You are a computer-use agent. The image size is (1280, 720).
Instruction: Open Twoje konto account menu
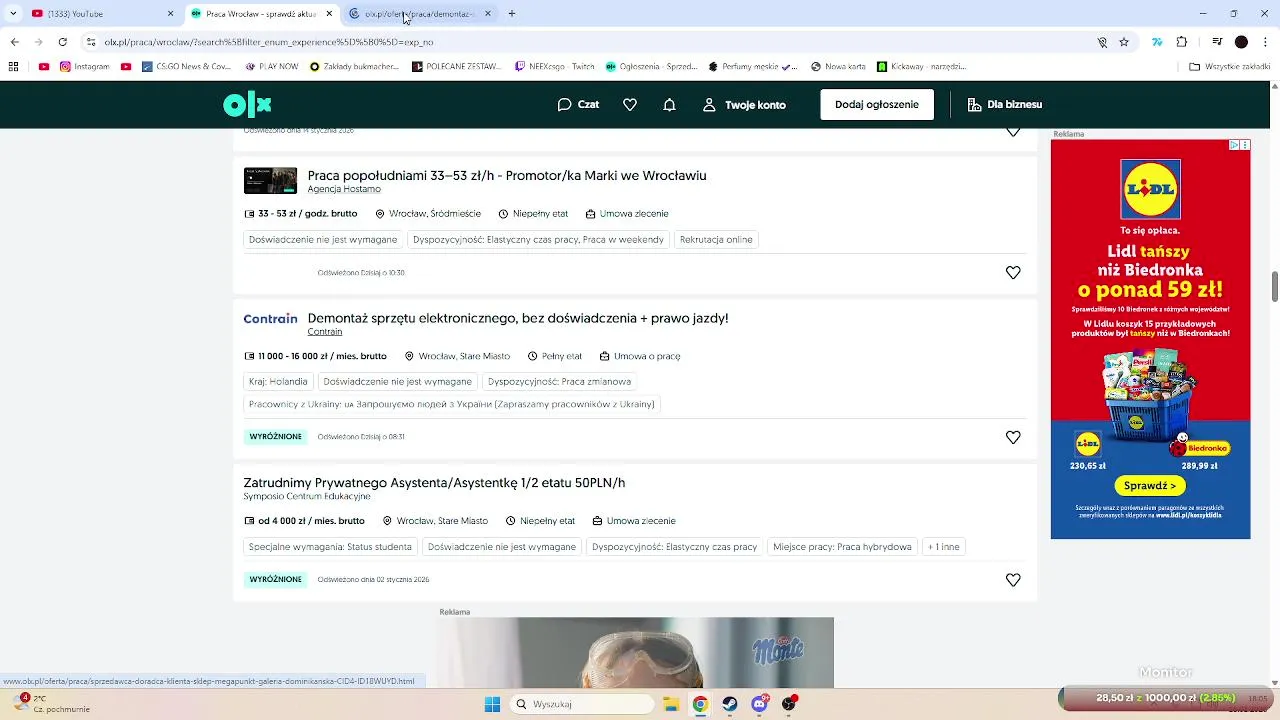click(744, 104)
